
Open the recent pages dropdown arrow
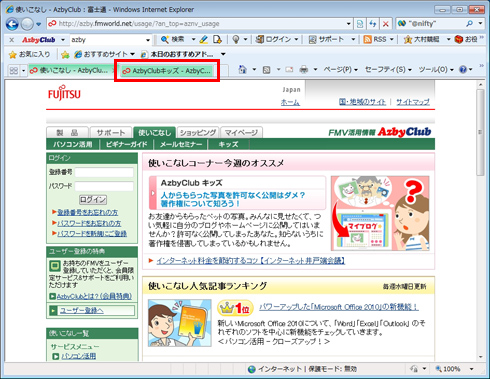coord(39,24)
